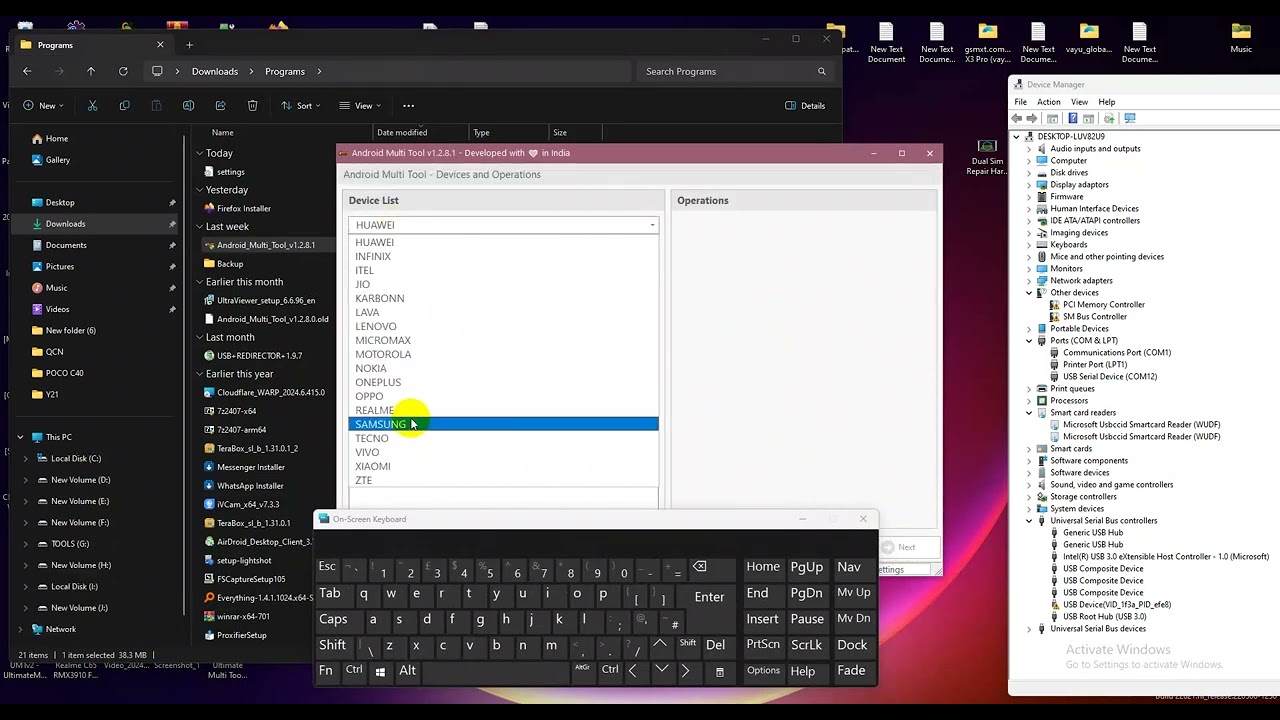Open the See more ellipsis menu in Explorer
The image size is (1280, 720).
pyautogui.click(x=408, y=105)
